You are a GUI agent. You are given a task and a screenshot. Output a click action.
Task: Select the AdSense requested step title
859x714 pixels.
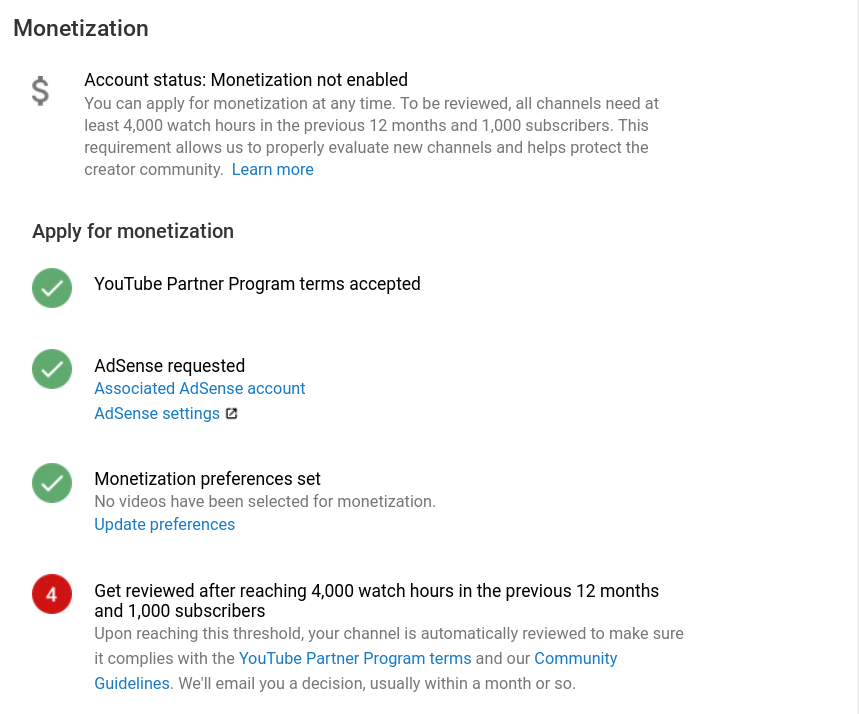point(170,366)
